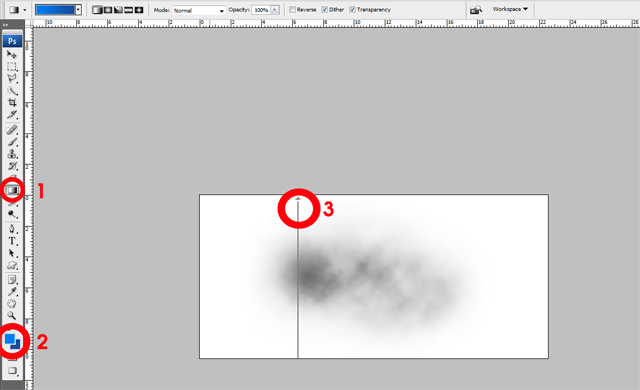The height and width of the screenshot is (390, 640).
Task: Click the foreground color swatch
Action: tap(10, 339)
